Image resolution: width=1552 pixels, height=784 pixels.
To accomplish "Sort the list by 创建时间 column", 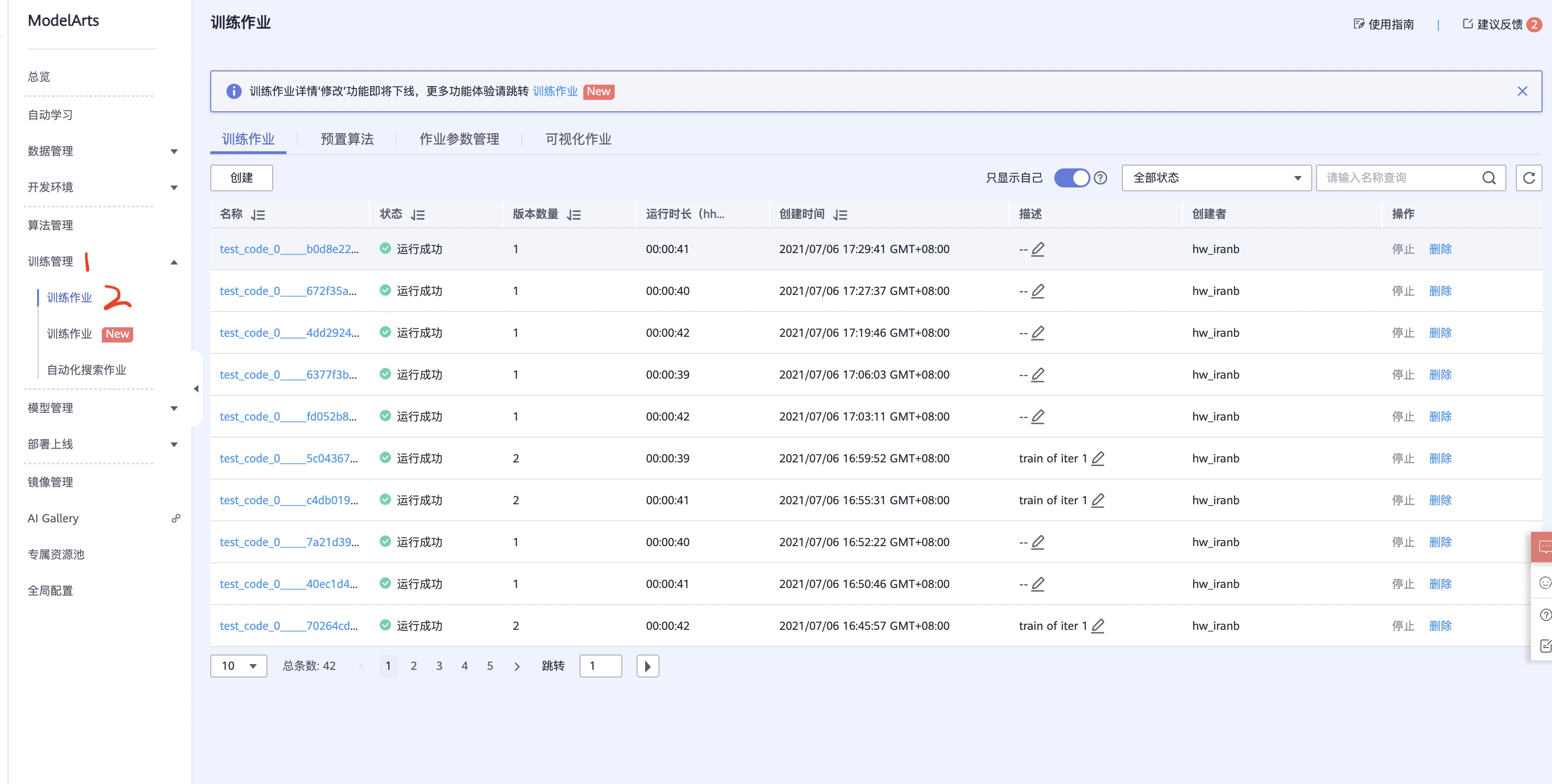I will pos(840,215).
